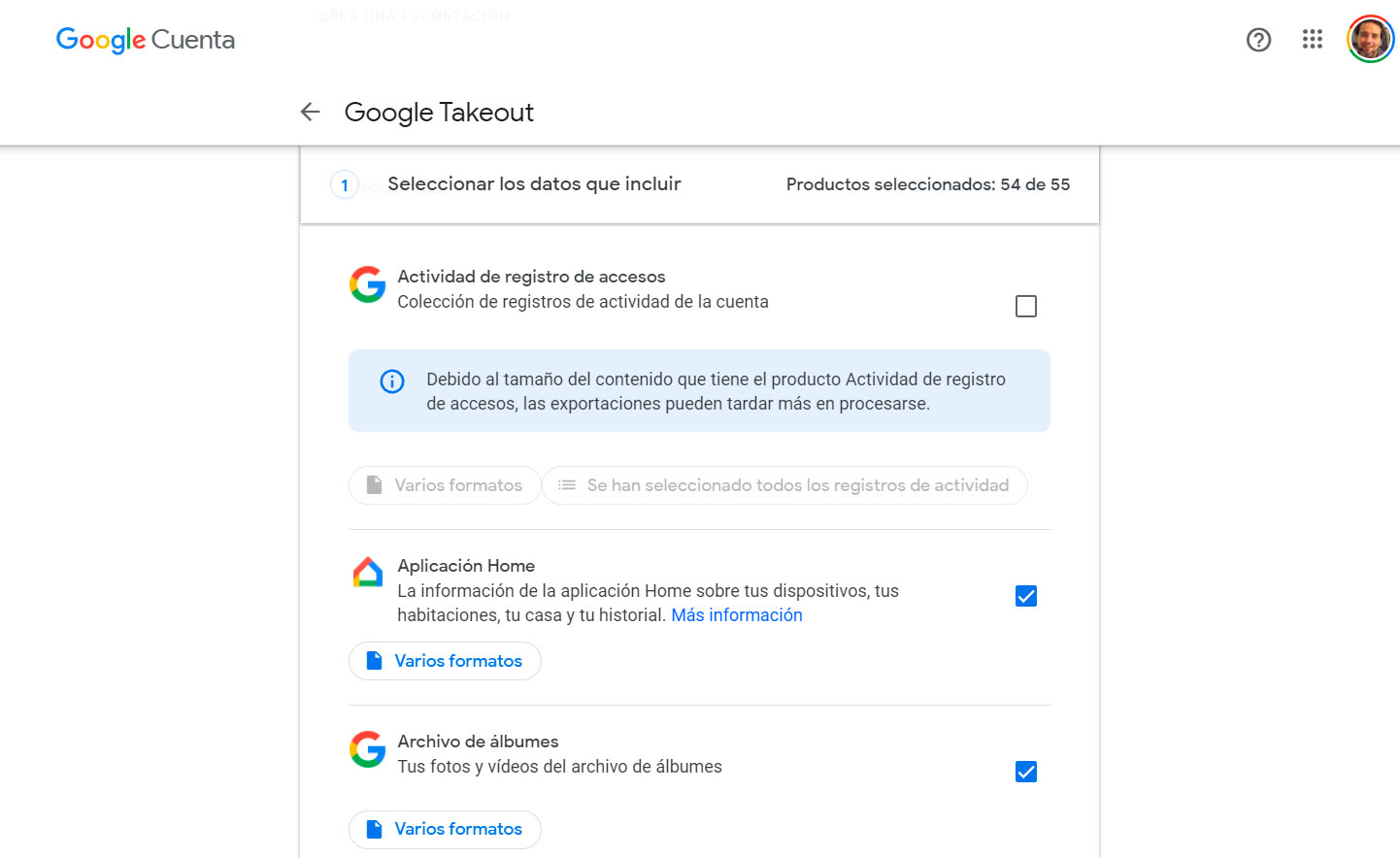Follow the Más información link
1400x858 pixels.
click(737, 615)
